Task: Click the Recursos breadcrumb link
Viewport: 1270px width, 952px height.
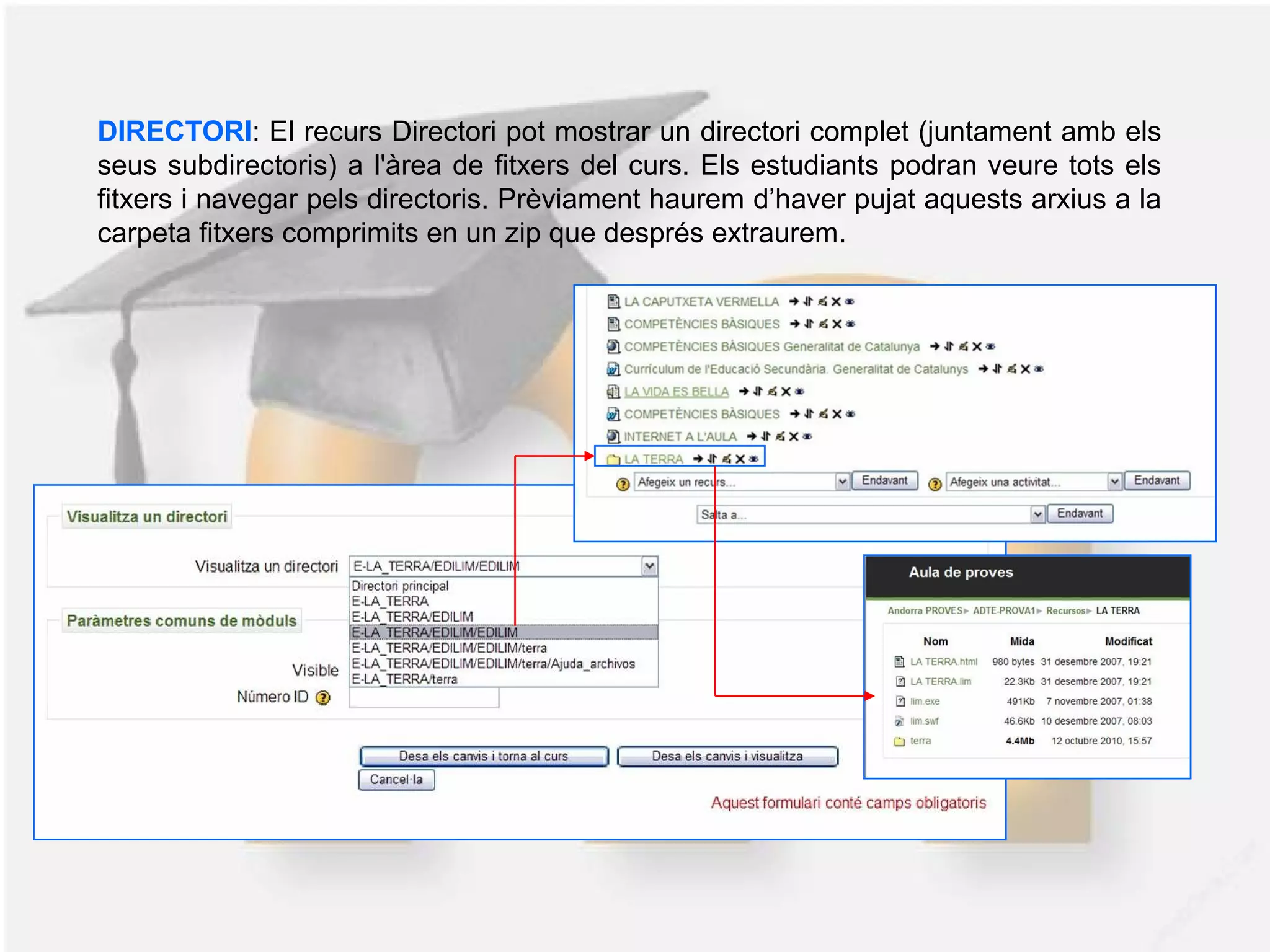Action: [x=1065, y=610]
